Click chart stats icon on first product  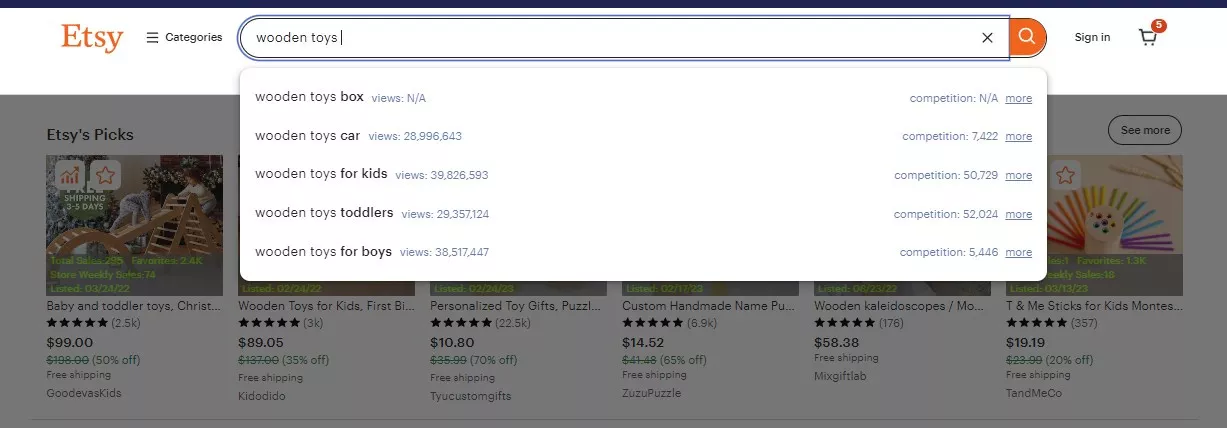coord(70,175)
